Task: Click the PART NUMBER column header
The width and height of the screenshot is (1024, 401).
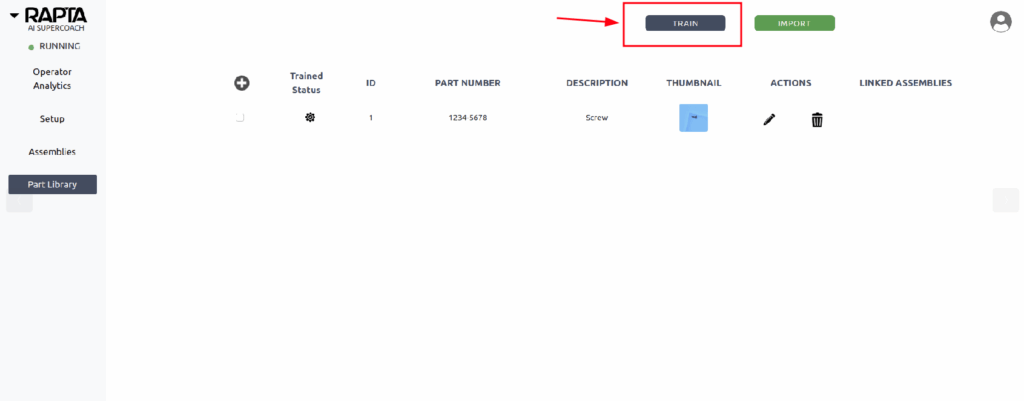Action: pyautogui.click(x=467, y=83)
